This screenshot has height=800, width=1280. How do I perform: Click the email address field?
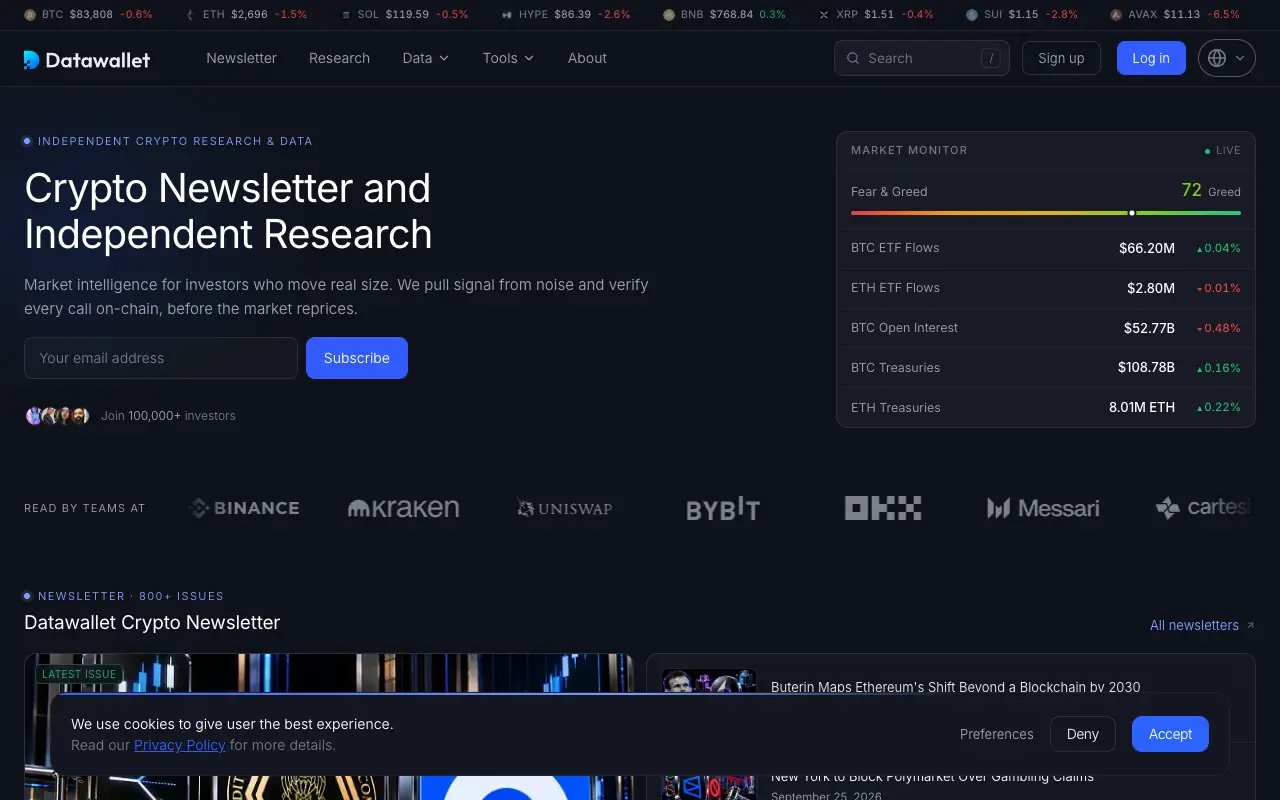tap(161, 358)
